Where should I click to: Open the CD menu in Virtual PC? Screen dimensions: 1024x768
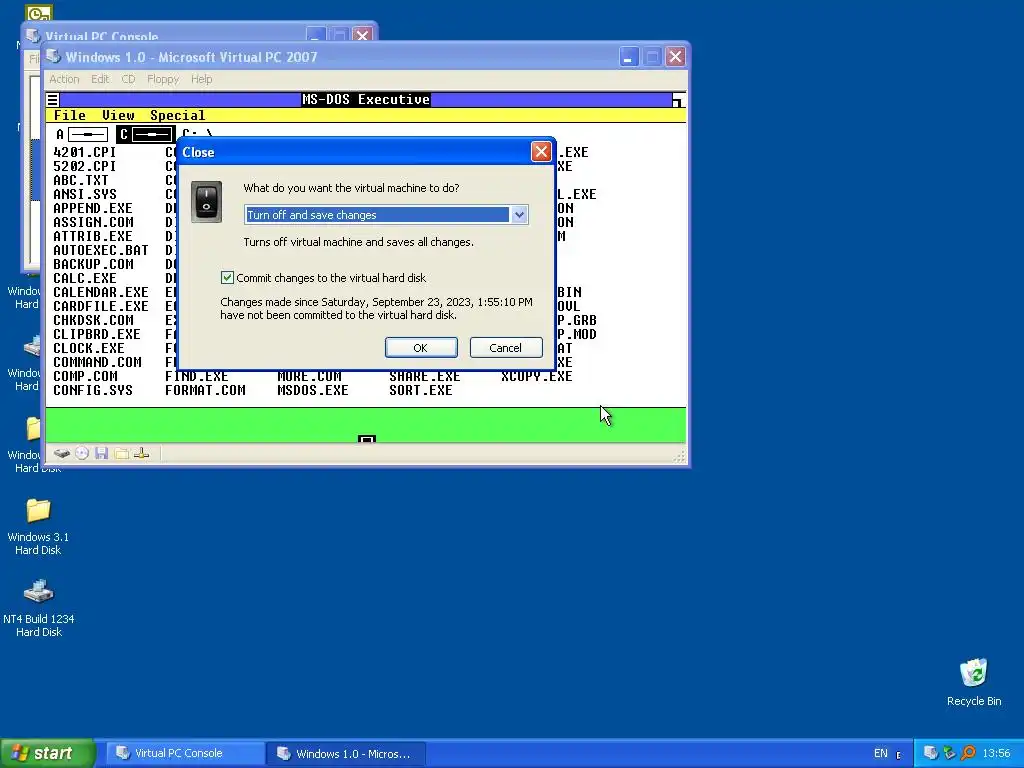pyautogui.click(x=128, y=79)
